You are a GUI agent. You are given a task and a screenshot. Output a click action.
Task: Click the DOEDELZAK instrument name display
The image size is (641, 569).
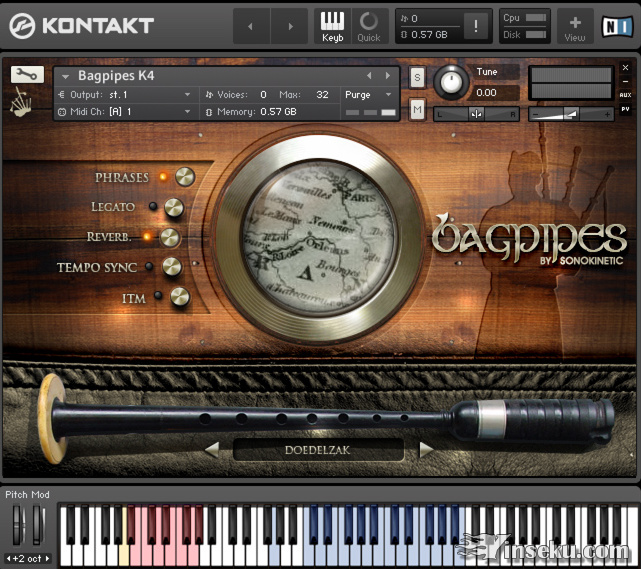tap(318, 450)
